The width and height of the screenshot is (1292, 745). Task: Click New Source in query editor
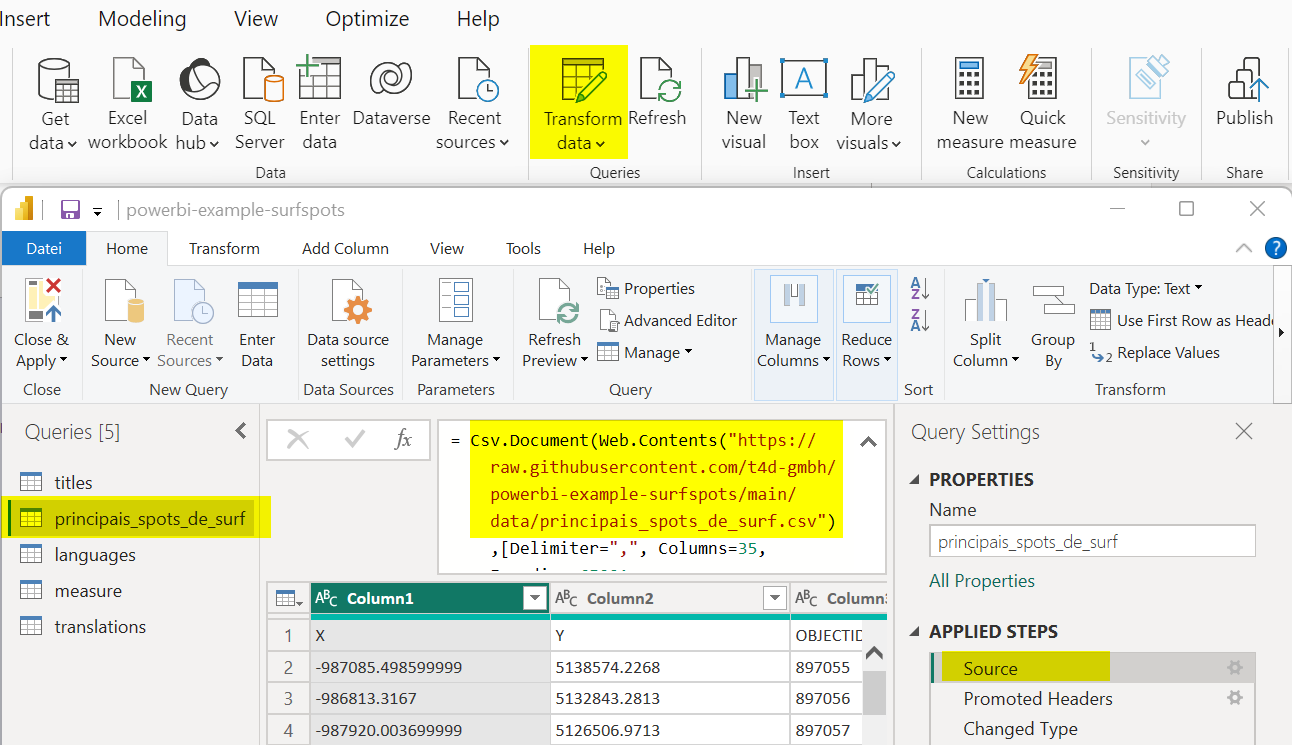click(120, 324)
